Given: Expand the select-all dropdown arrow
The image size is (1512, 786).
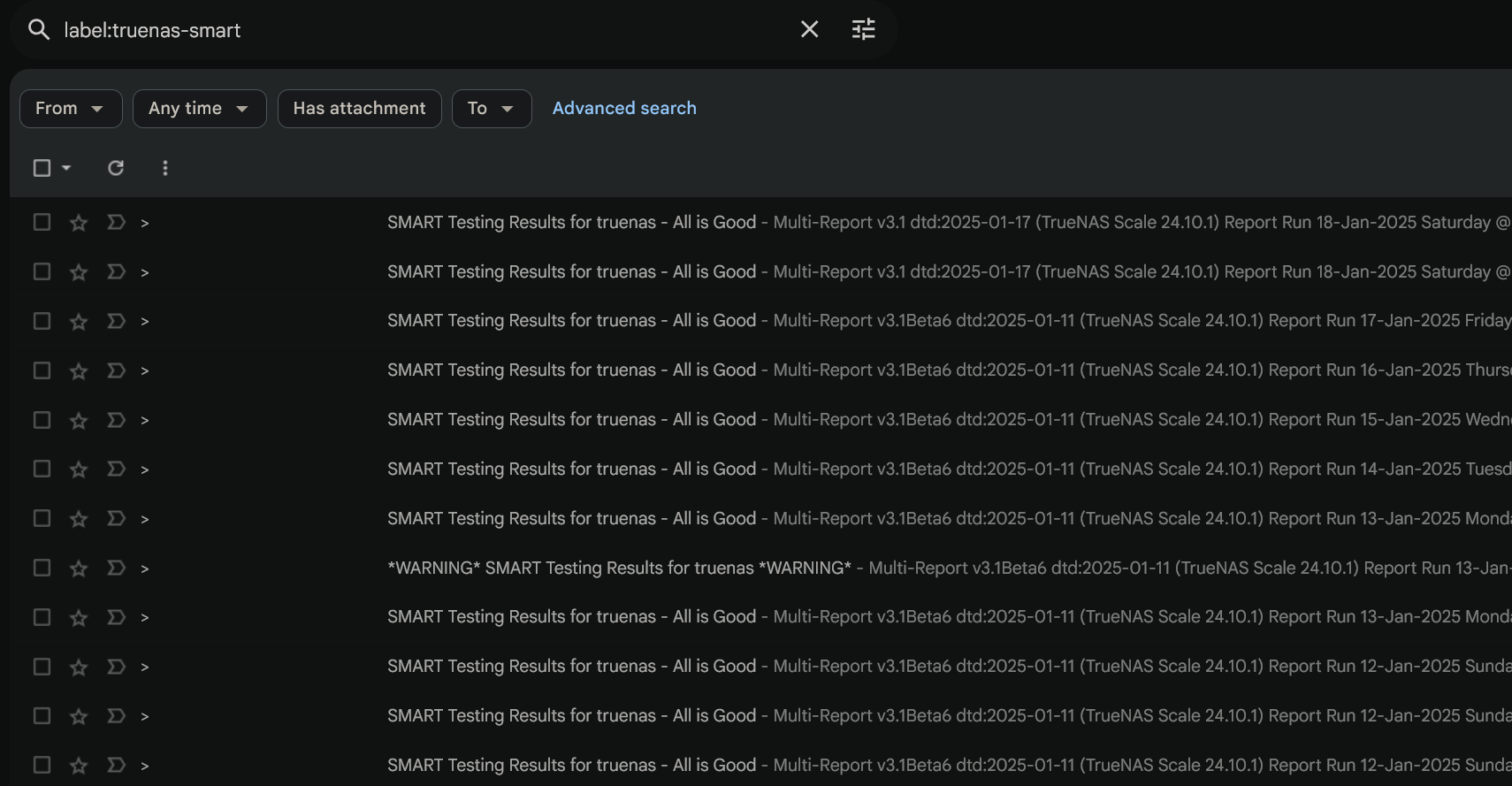Looking at the screenshot, I should coord(66,168).
